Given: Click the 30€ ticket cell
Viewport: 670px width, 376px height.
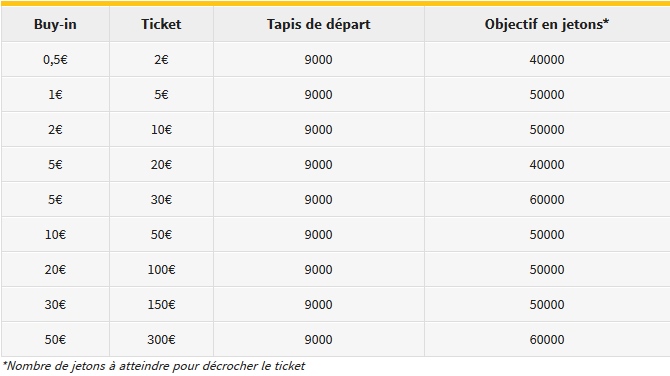Looking at the screenshot, I should point(161,200).
